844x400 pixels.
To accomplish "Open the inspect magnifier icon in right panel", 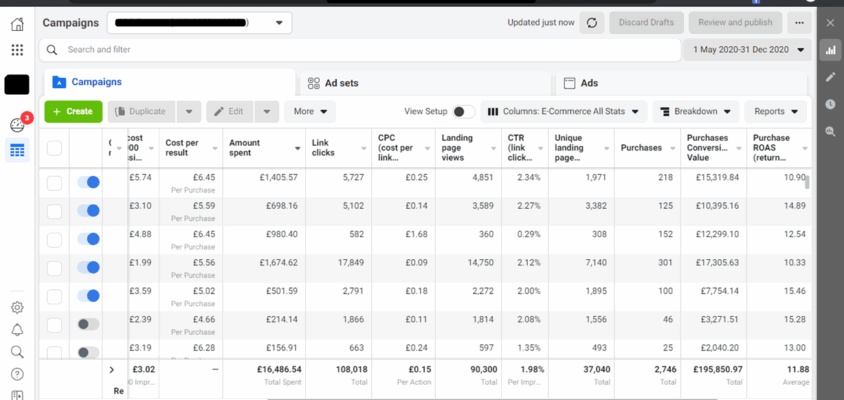I will pyautogui.click(x=831, y=131).
